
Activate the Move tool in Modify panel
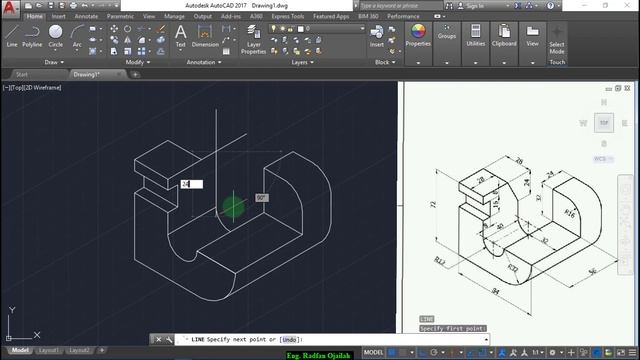point(114,29)
